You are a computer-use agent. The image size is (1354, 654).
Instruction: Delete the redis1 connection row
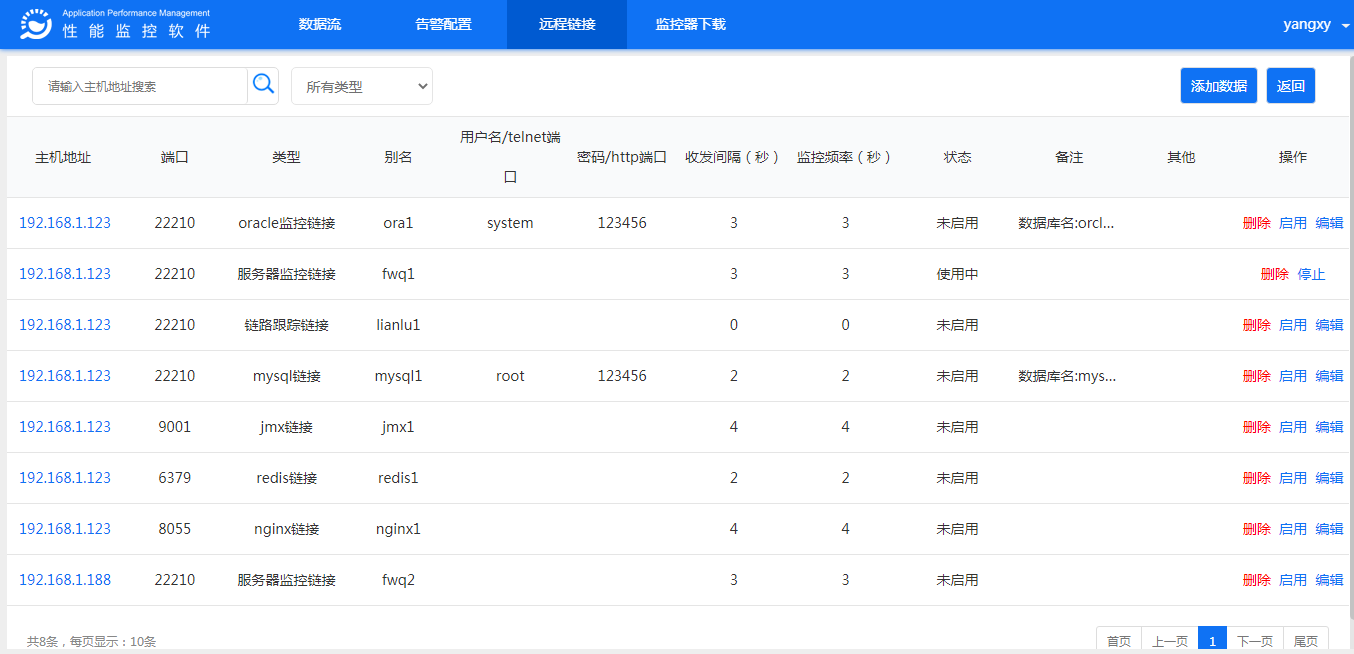click(x=1256, y=478)
